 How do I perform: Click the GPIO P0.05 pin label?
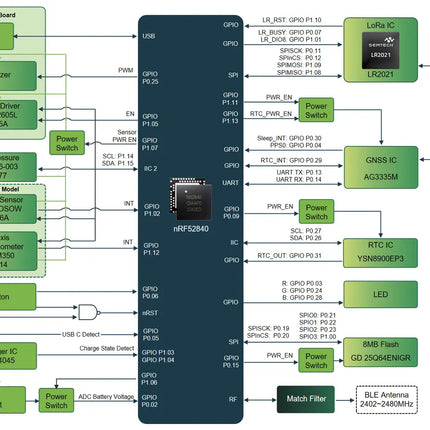click(150, 334)
